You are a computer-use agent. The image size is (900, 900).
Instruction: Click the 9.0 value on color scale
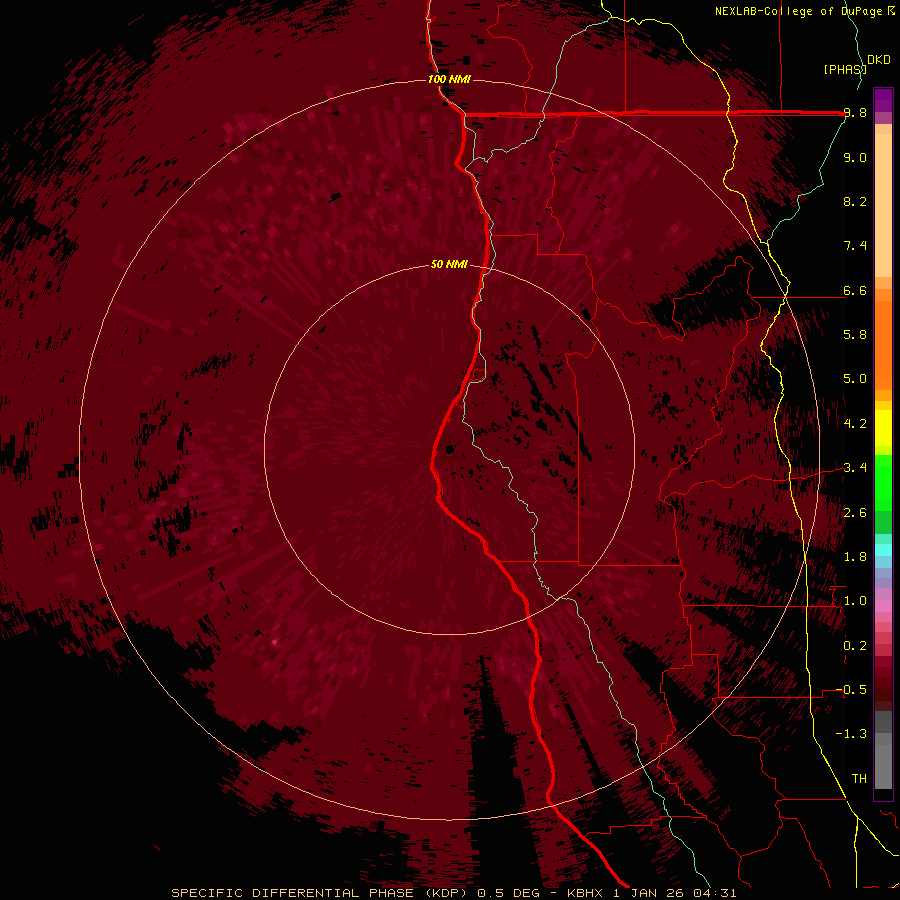855,157
